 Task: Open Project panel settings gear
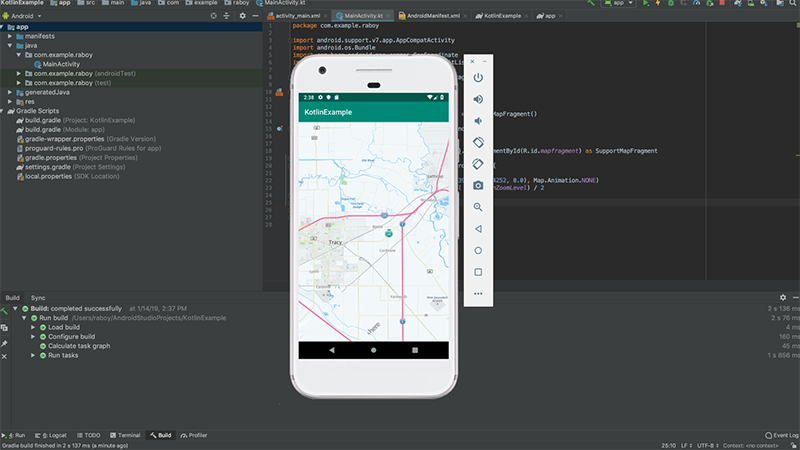[242, 17]
